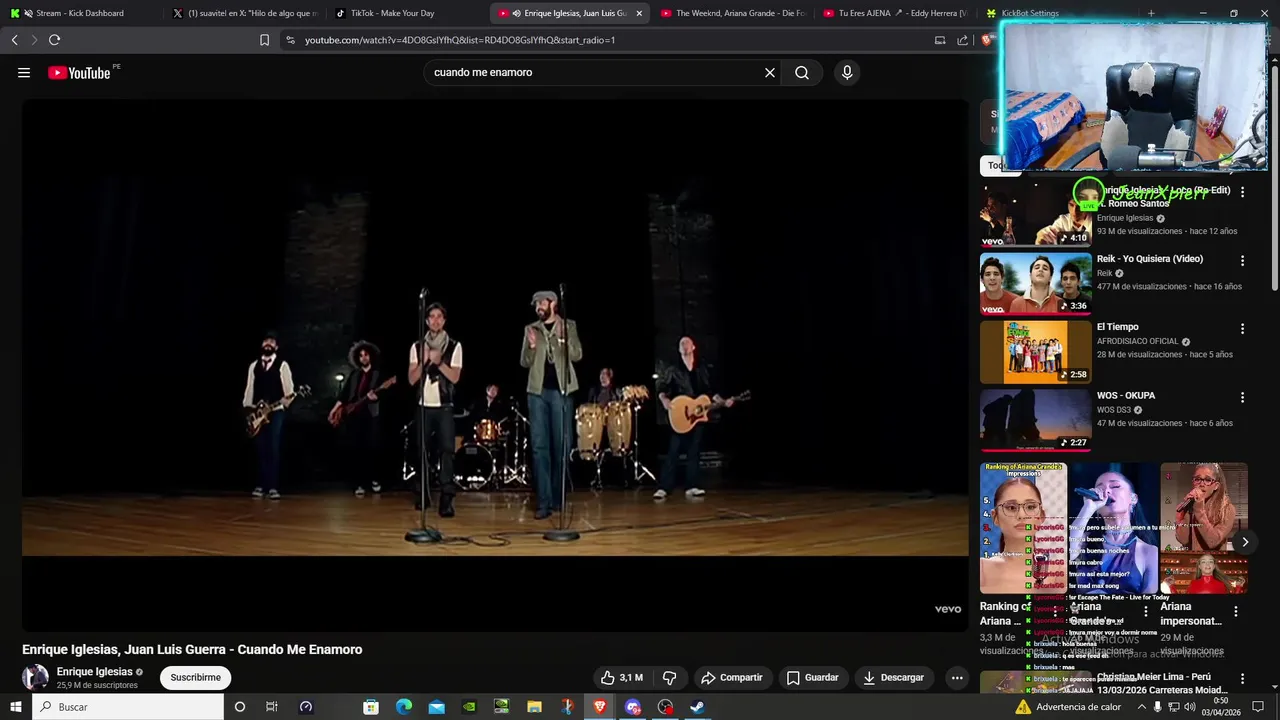Open AFRODISIACO OFICIAL channel name
1280x720 pixels.
coord(1138,341)
